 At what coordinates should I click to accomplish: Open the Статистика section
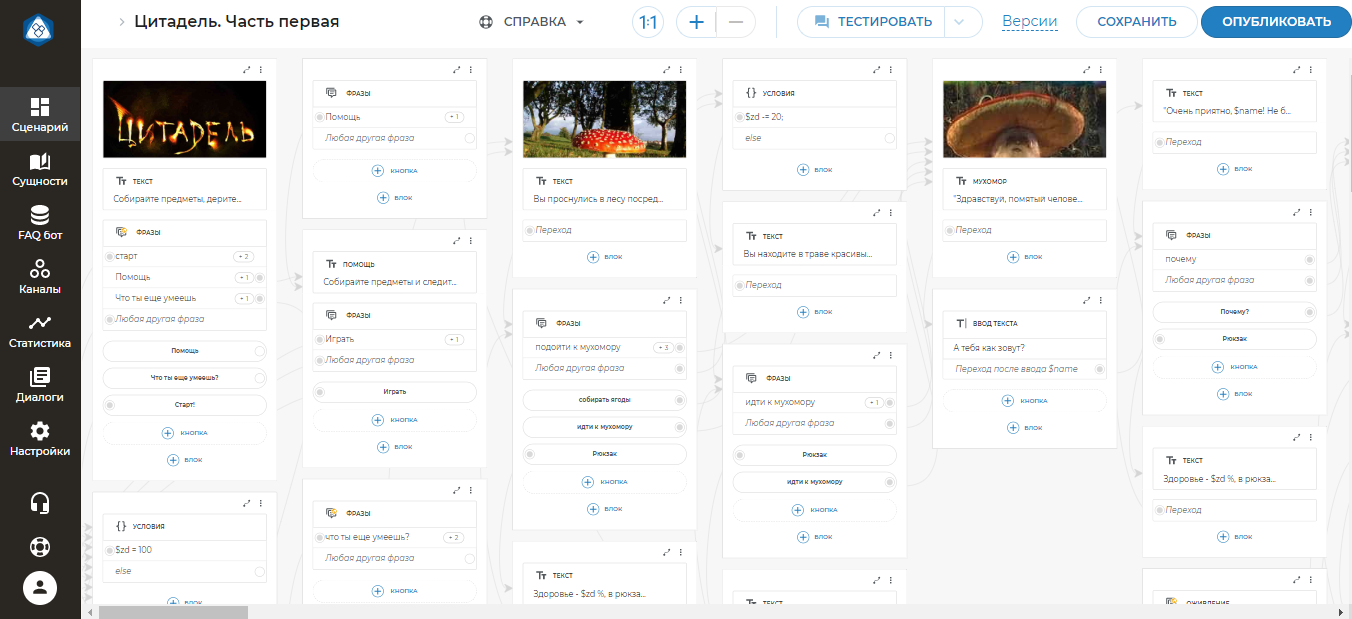pyautogui.click(x=40, y=332)
